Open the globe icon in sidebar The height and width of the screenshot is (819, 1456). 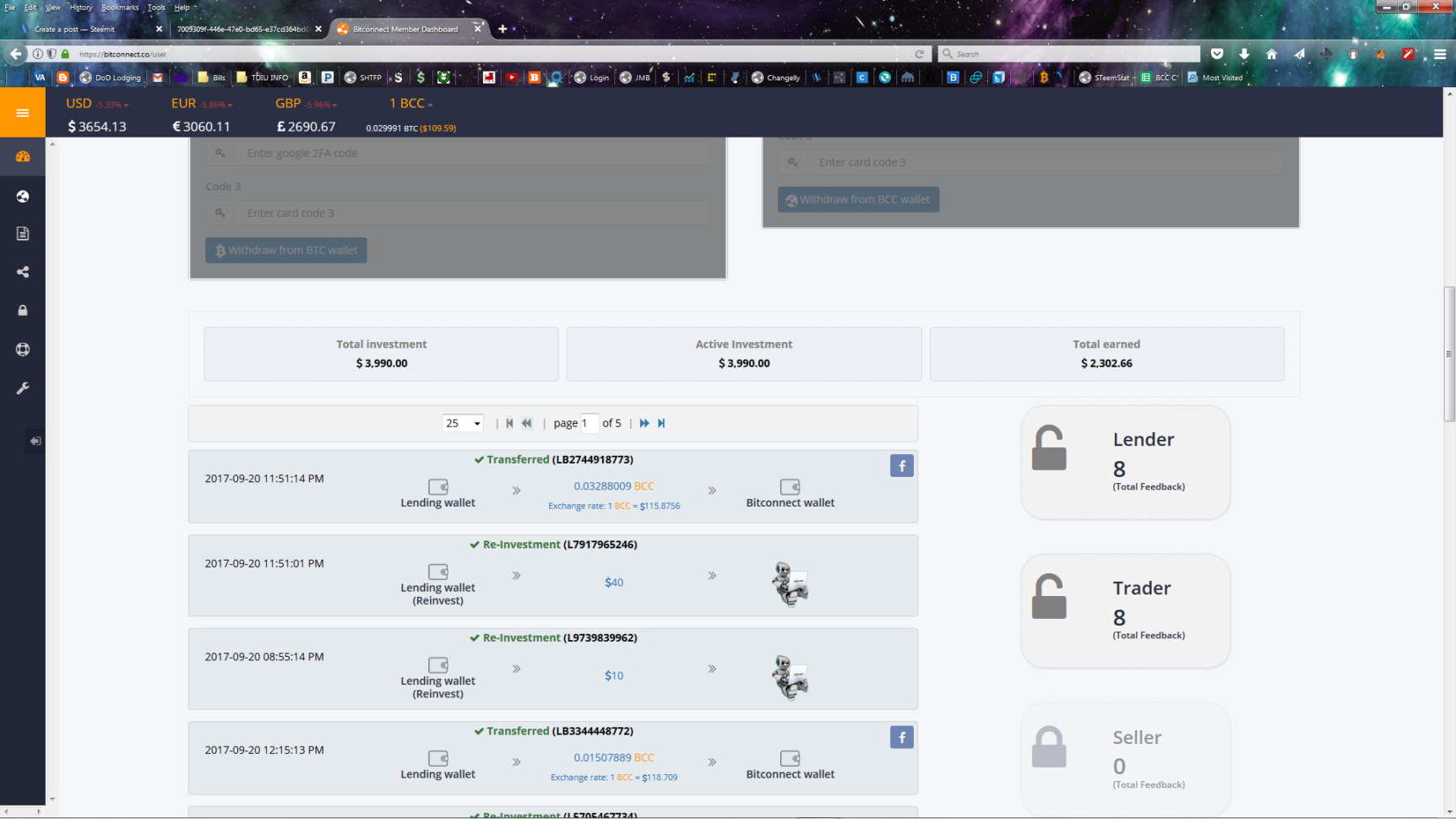(x=23, y=196)
